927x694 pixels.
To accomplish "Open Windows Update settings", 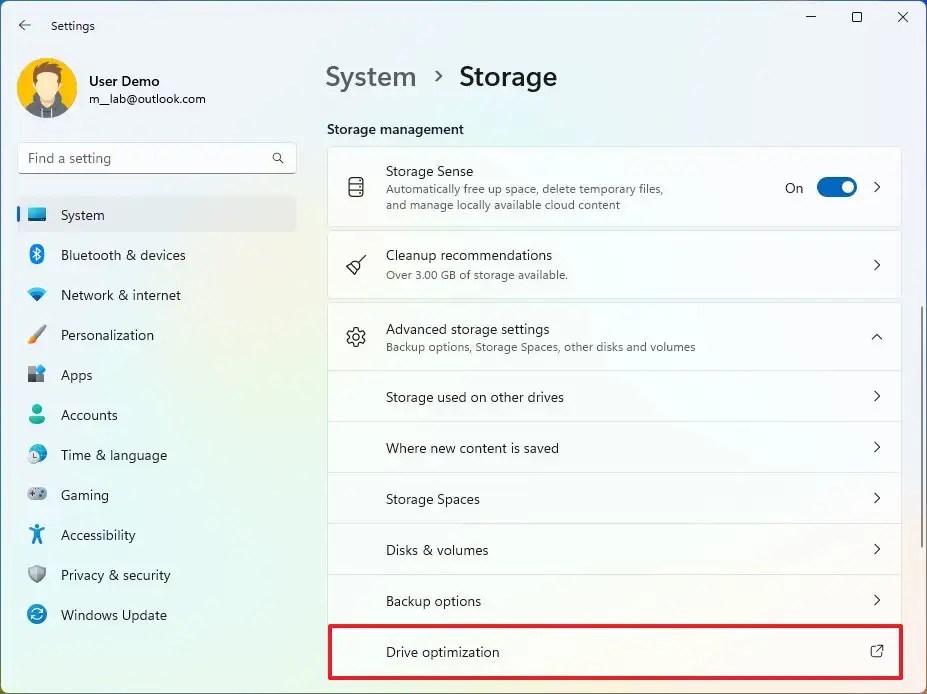I will tap(113, 615).
